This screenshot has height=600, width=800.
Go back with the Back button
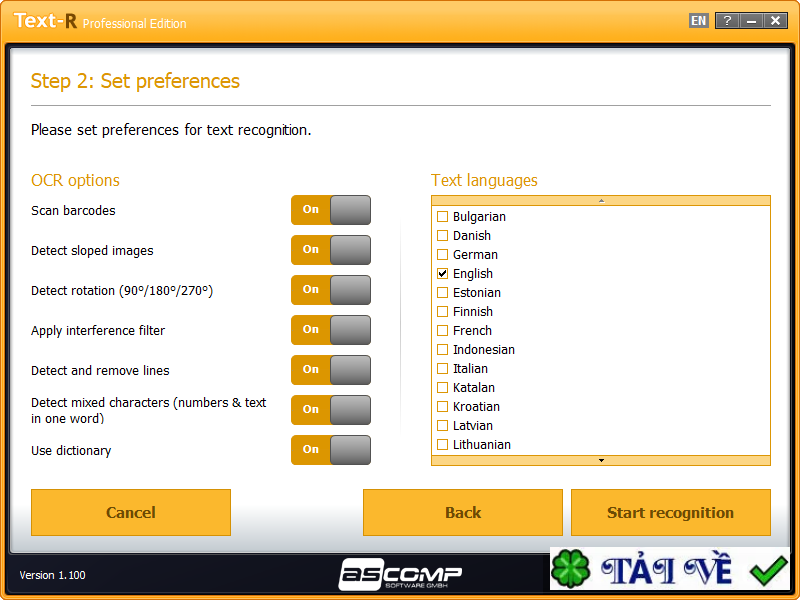463,512
